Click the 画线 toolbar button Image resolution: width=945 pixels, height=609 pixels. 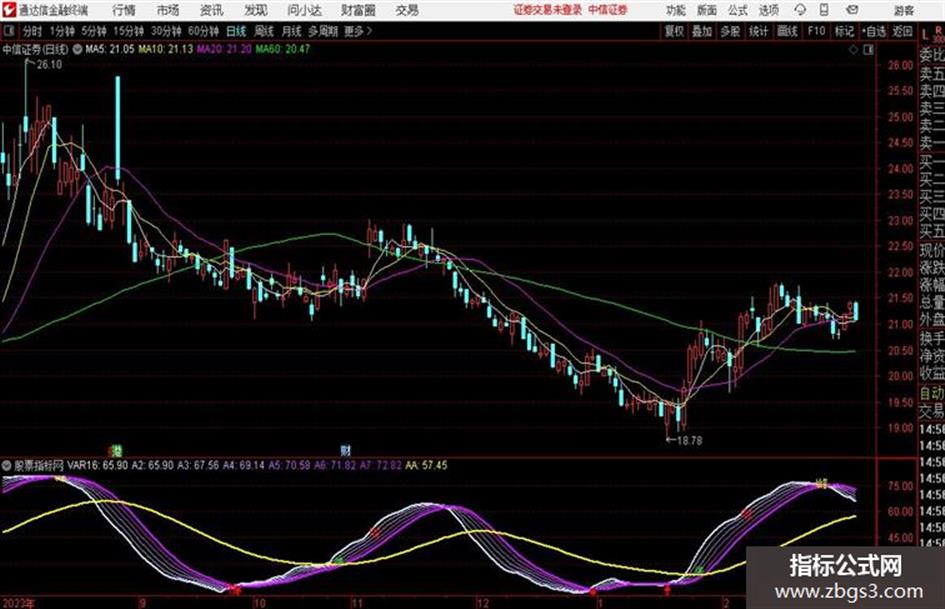coord(787,31)
